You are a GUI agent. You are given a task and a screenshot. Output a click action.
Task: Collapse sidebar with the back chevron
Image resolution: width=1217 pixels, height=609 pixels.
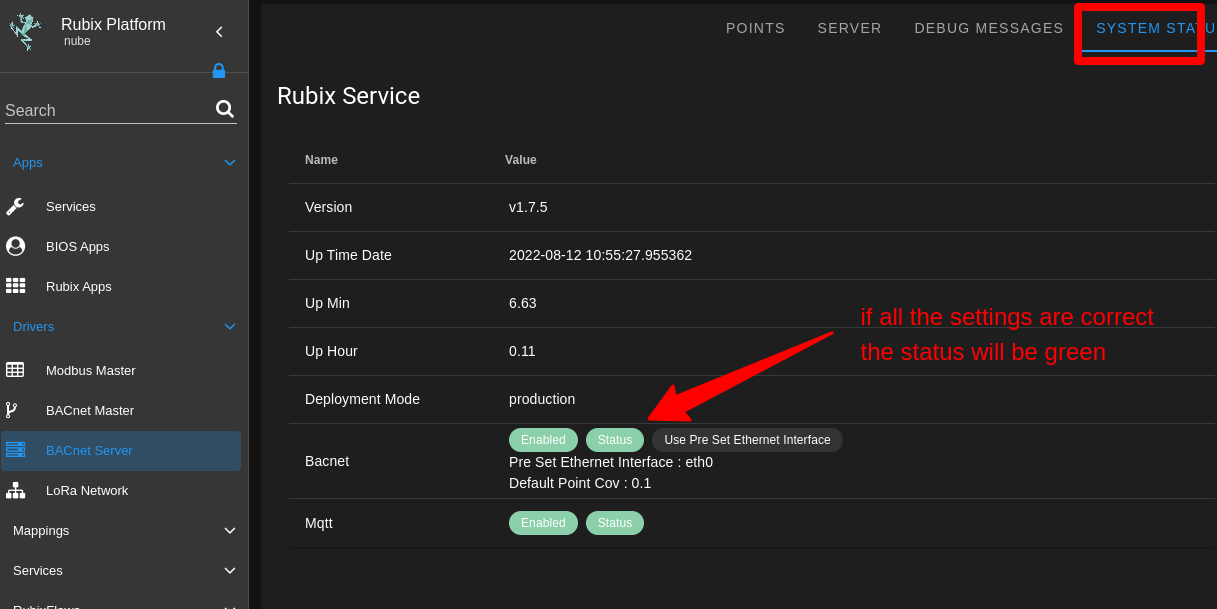(x=219, y=32)
